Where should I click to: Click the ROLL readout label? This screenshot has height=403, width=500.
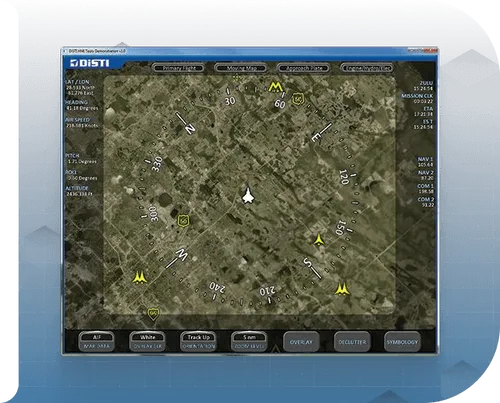pyautogui.click(x=71, y=172)
